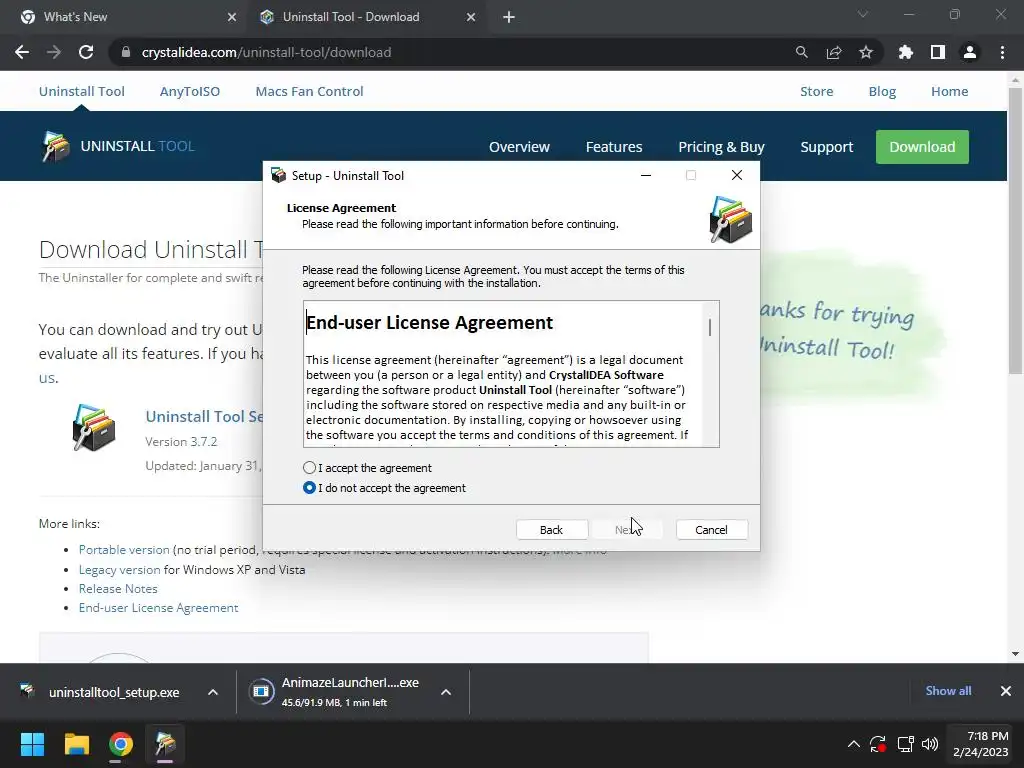Click the Cancel button in Setup dialog
1024x768 pixels.
pyautogui.click(x=711, y=530)
